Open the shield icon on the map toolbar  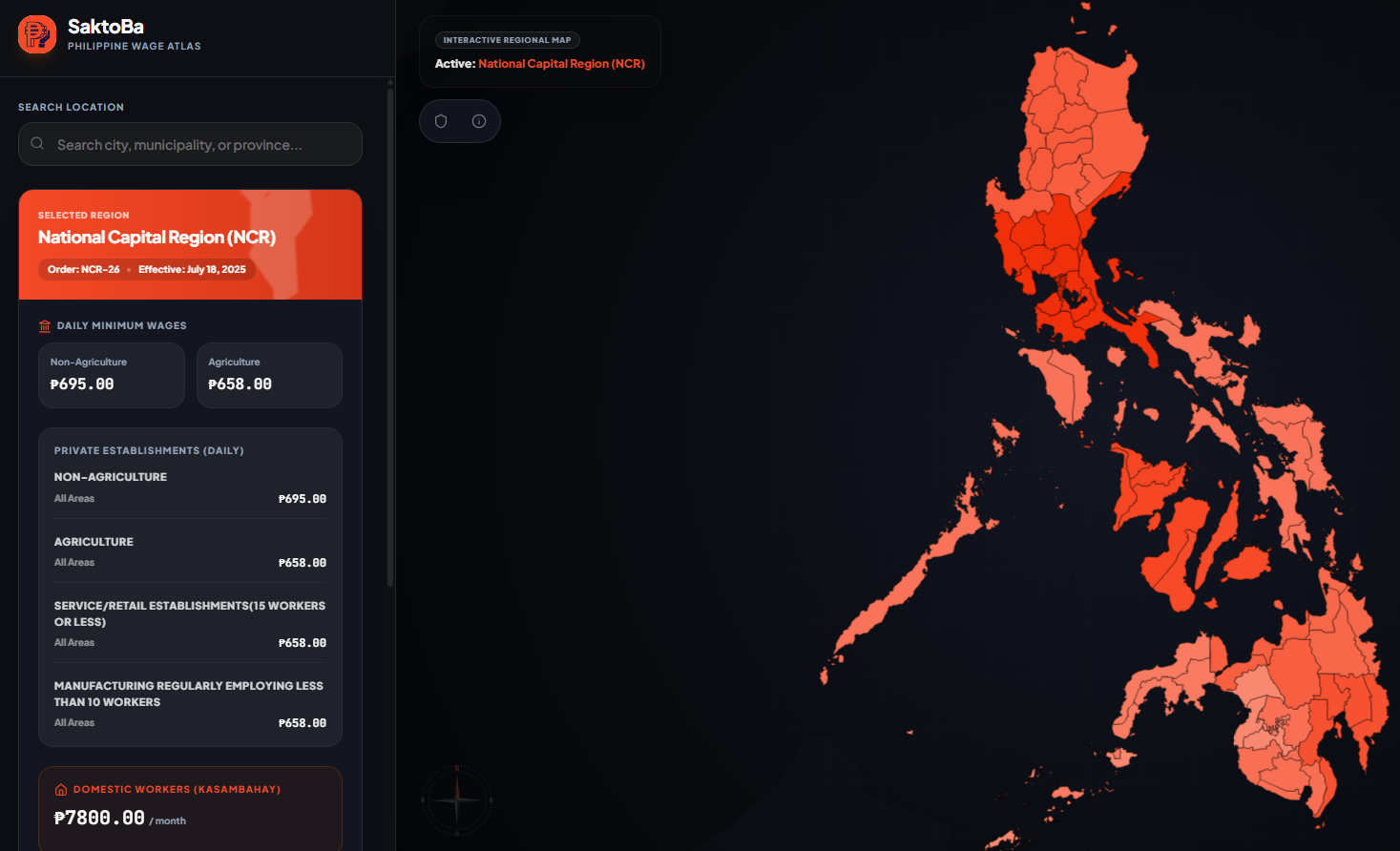click(x=441, y=121)
